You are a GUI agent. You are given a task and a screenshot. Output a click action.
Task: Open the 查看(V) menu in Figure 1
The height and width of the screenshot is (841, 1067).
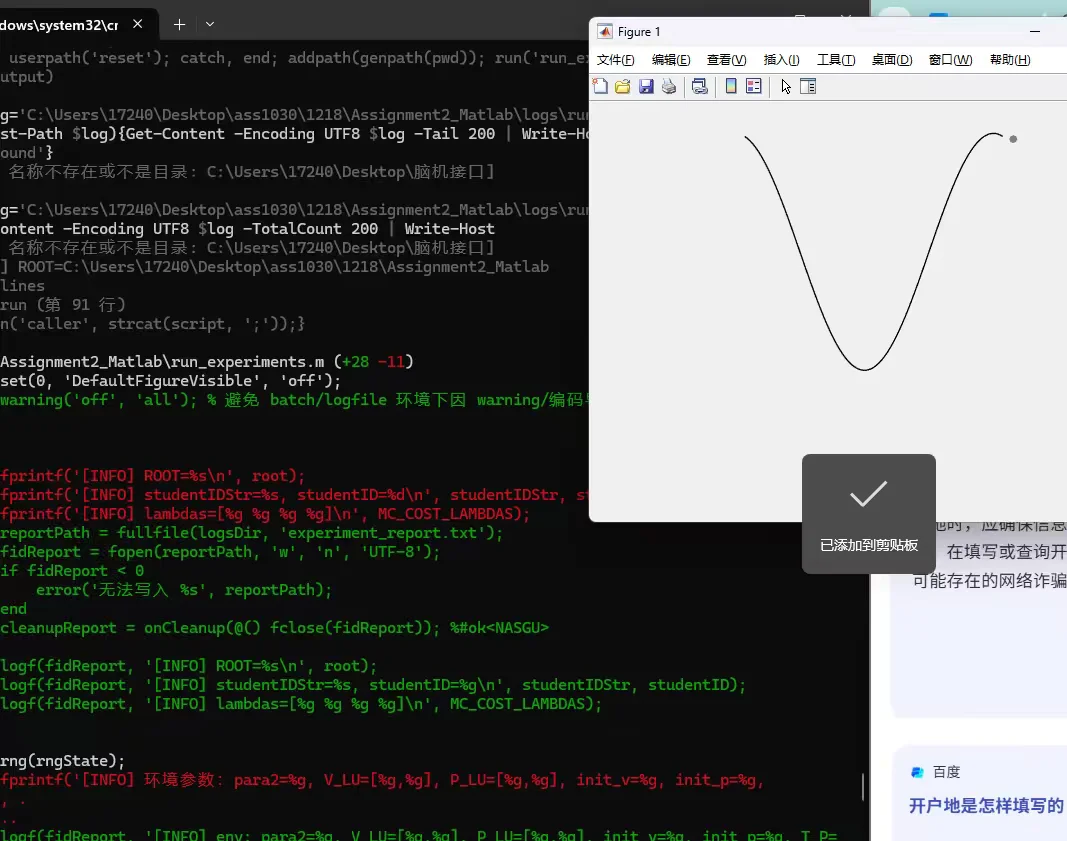coord(726,60)
